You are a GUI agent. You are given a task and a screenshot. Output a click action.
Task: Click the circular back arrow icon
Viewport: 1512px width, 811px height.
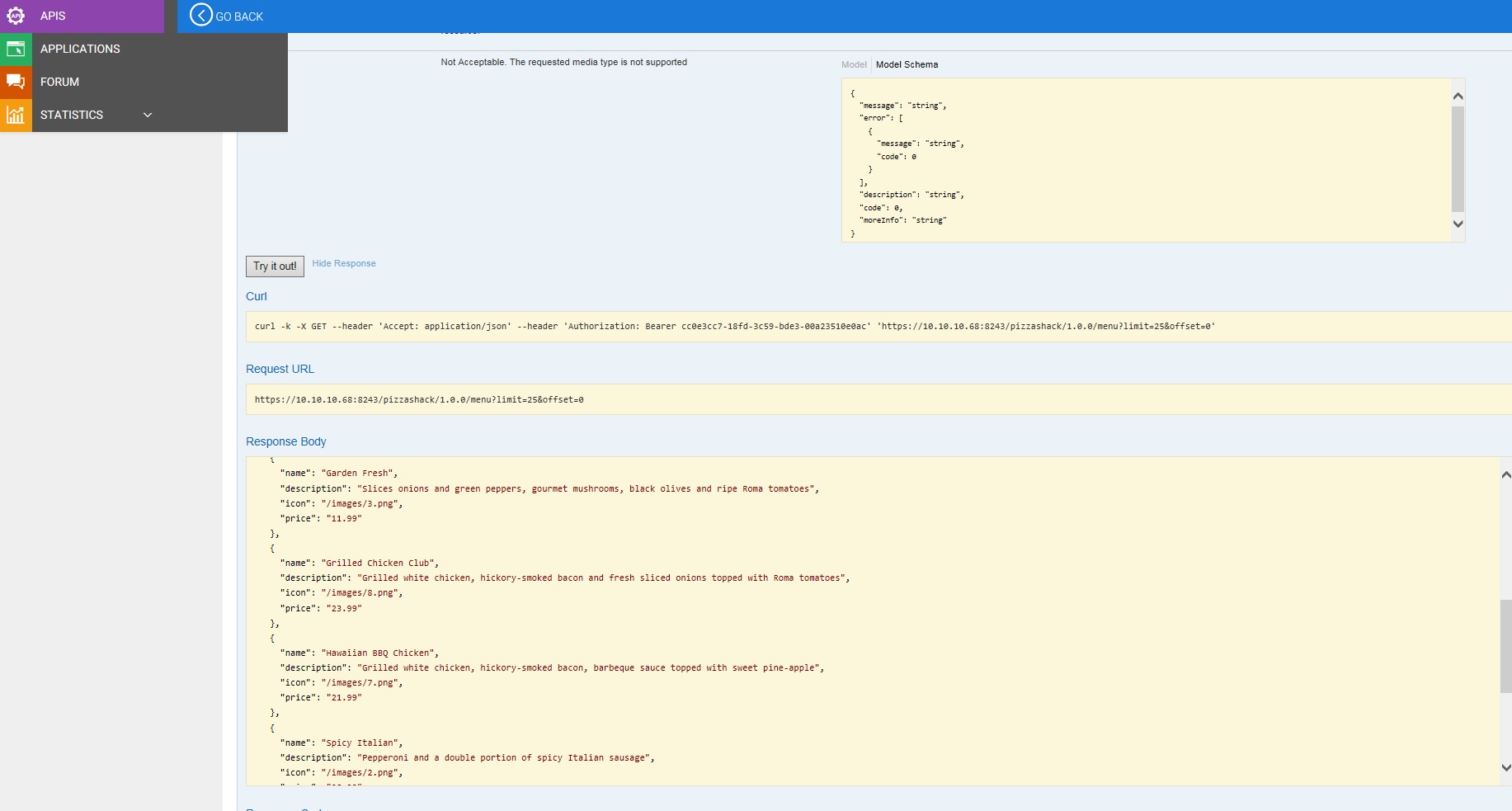200,16
